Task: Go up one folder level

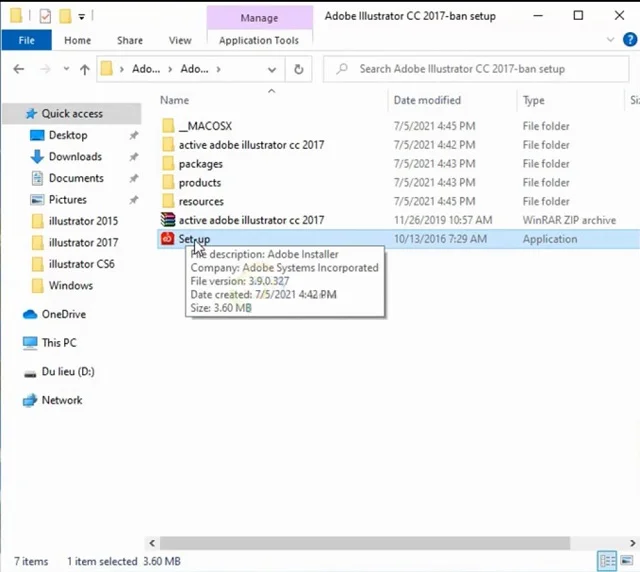Action: click(84, 69)
